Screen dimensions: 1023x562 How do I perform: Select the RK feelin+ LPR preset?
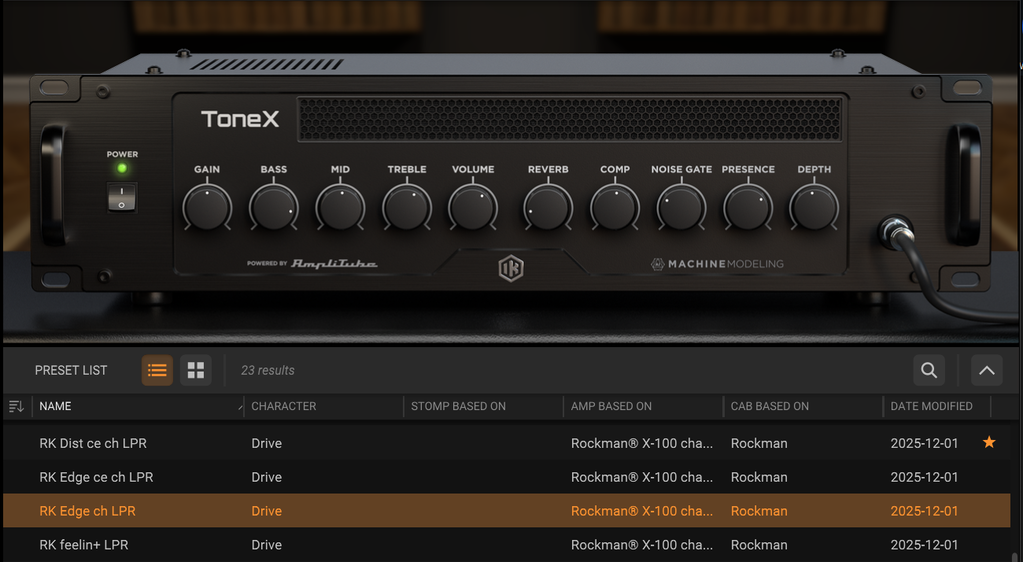(506, 544)
